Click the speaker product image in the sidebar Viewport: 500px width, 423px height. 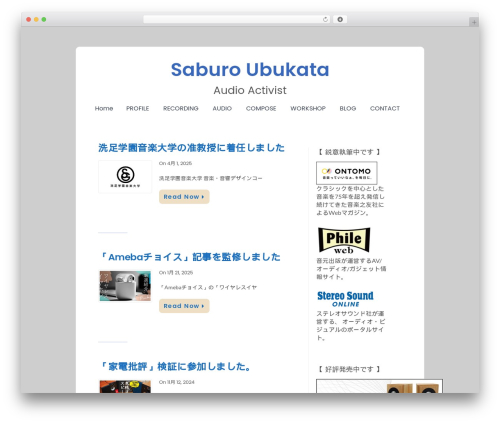point(379,386)
